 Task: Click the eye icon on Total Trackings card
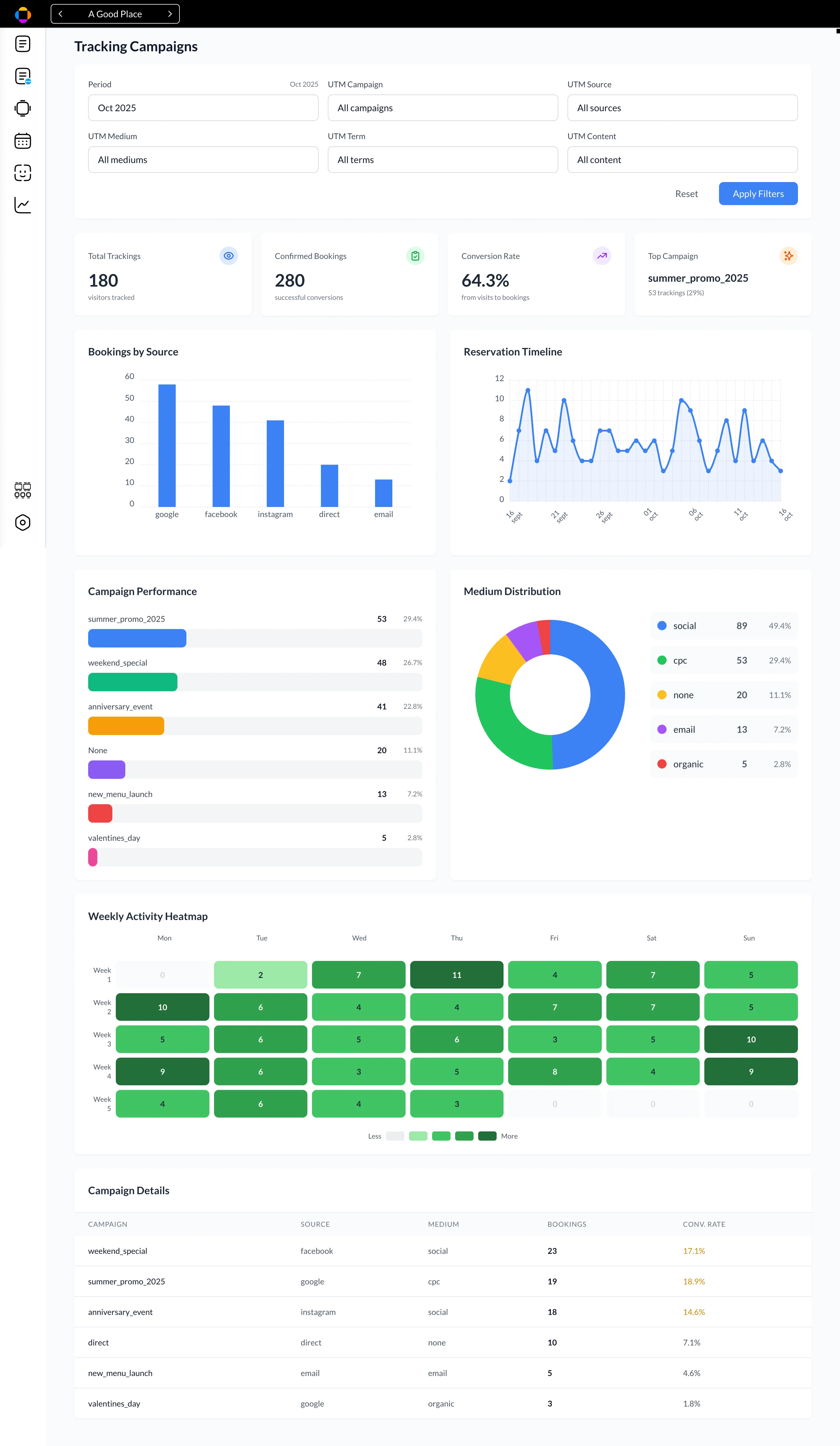tap(228, 256)
